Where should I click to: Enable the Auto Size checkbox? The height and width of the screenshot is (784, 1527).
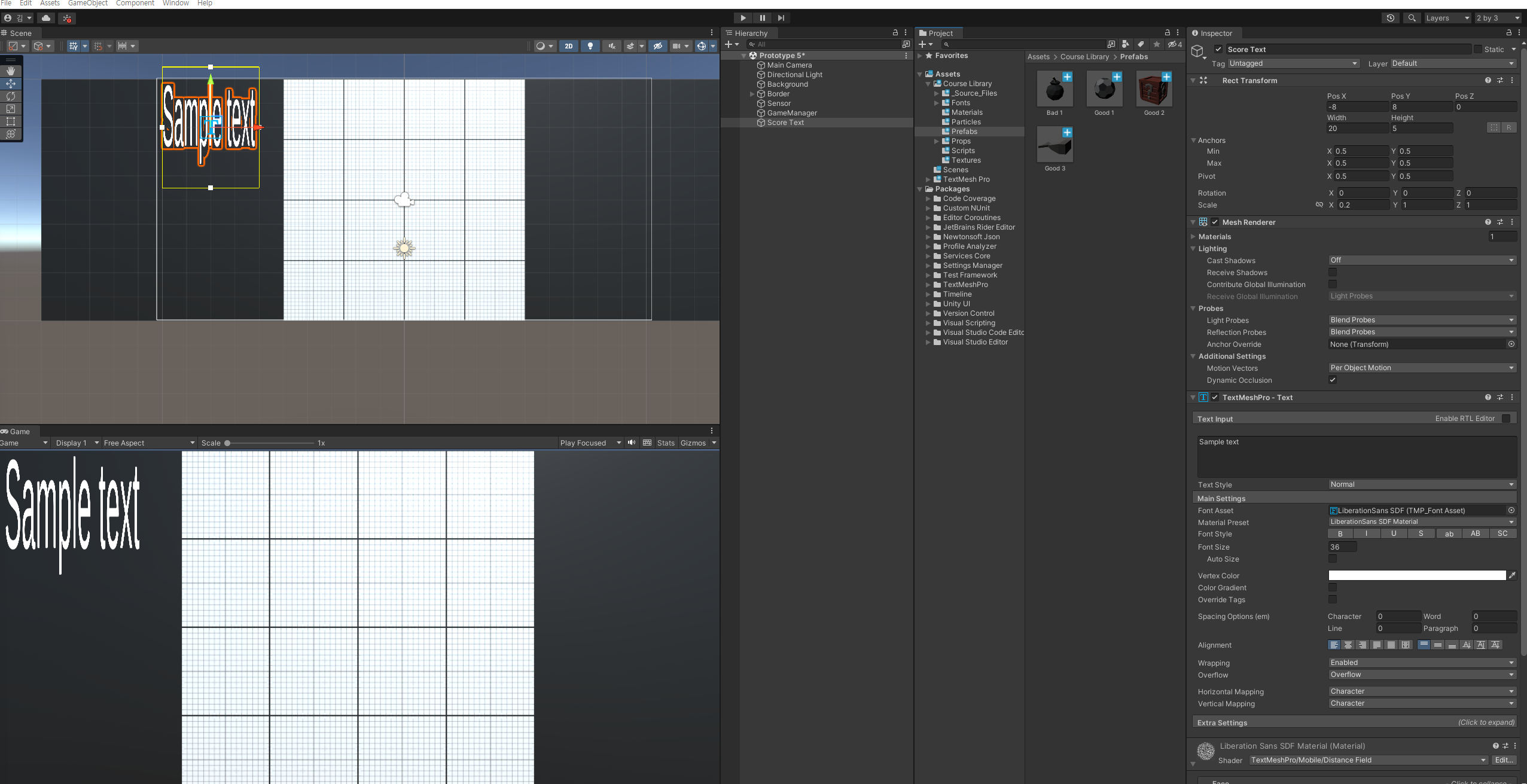[1333, 559]
